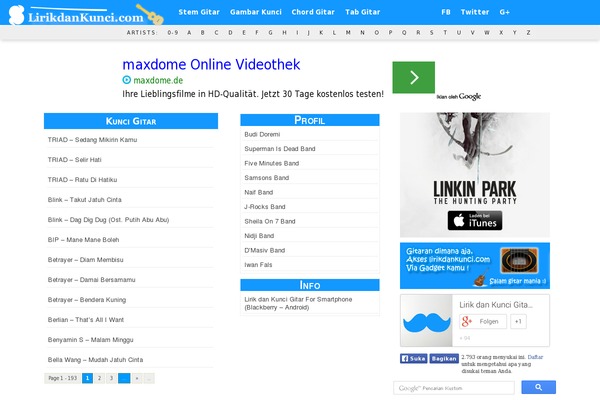Open the Naif Band profile

[259, 192]
